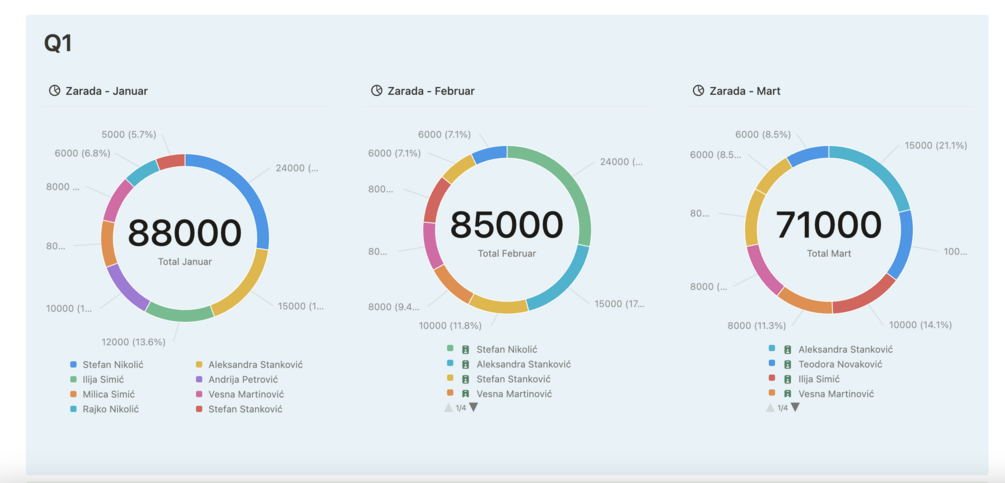Click the '10000 (14.1%)' label in Mart chart

[x=920, y=325]
